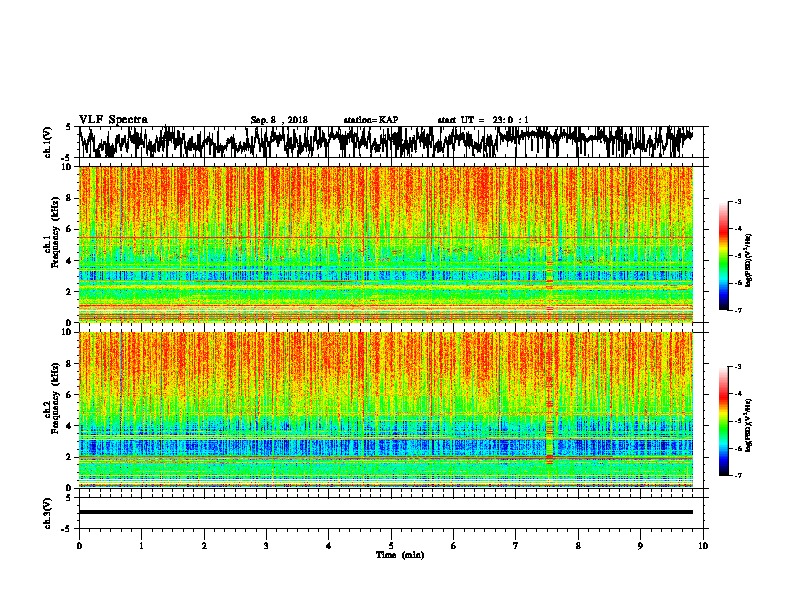Click the ch.2 spectrogram plot area

tap(386, 410)
